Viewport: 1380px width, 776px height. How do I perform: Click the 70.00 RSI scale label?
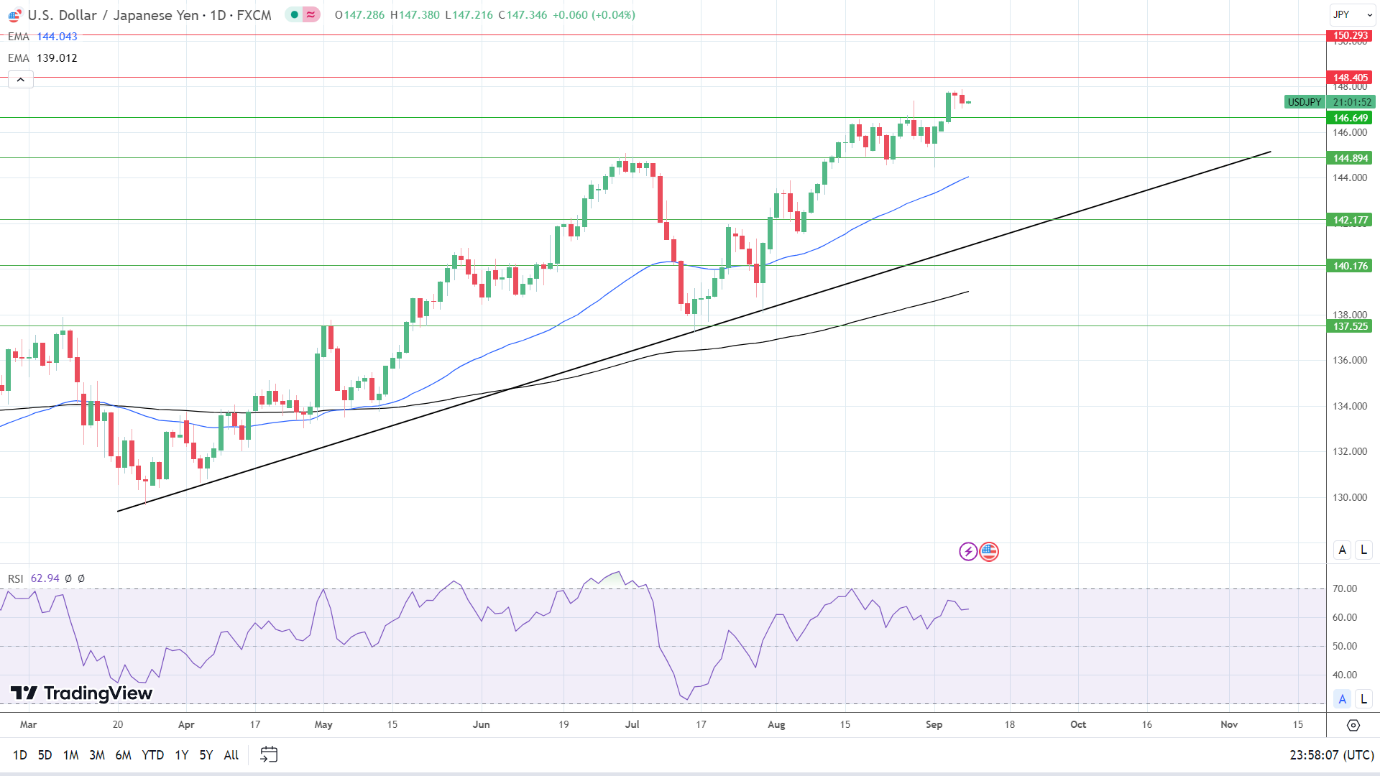1344,589
